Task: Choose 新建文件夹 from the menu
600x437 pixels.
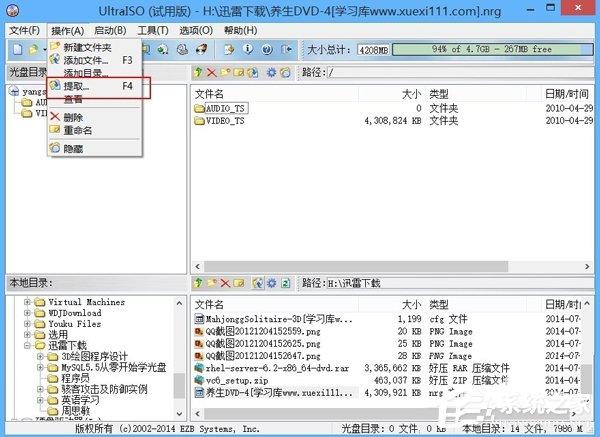Action: pos(95,47)
